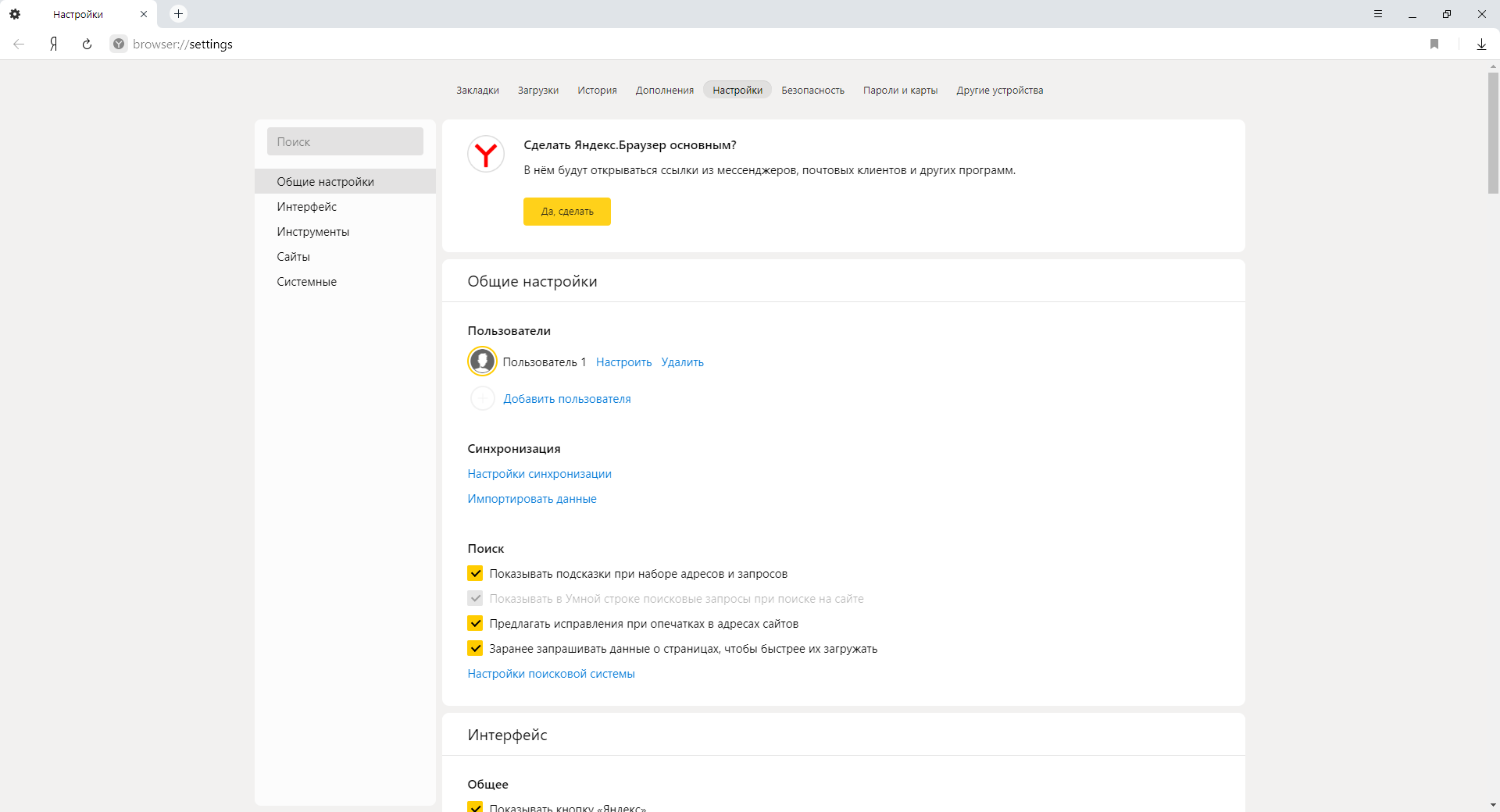Open Системные section in sidebar

345,282
